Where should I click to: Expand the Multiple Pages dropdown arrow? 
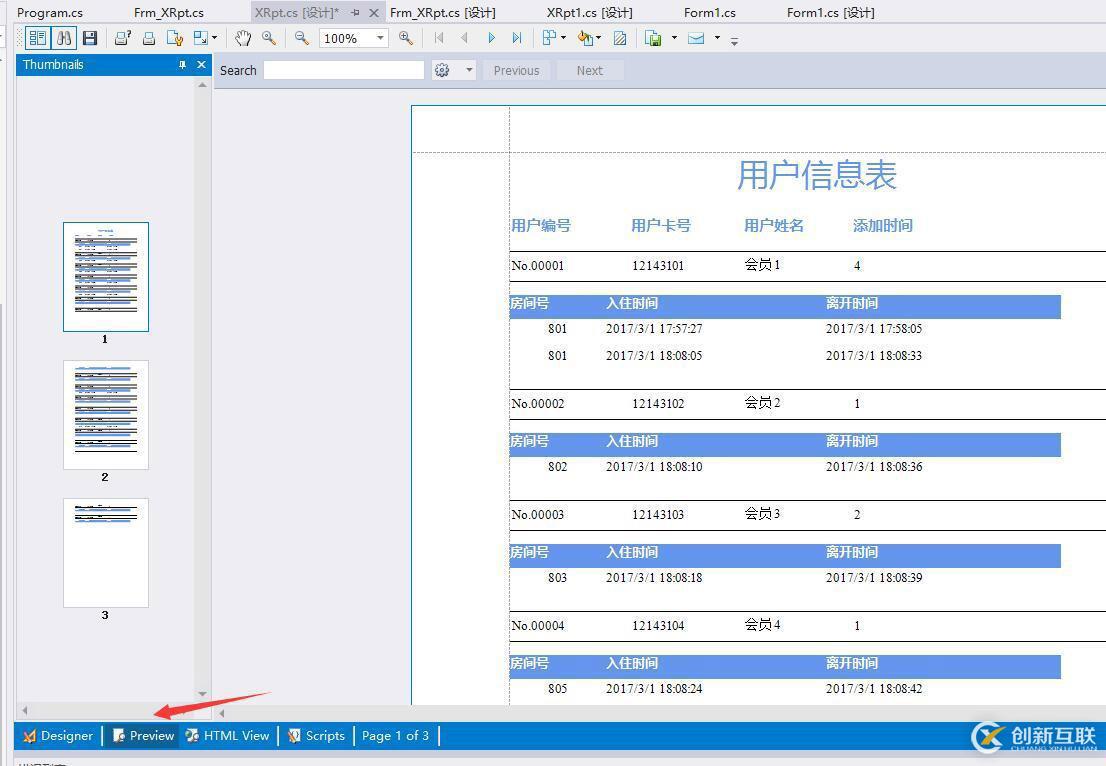pyautogui.click(x=563, y=38)
